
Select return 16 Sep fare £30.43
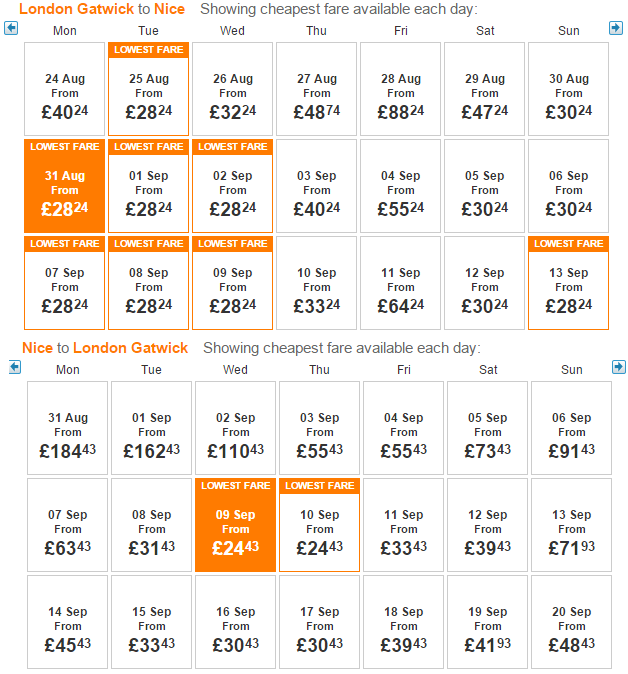(235, 622)
